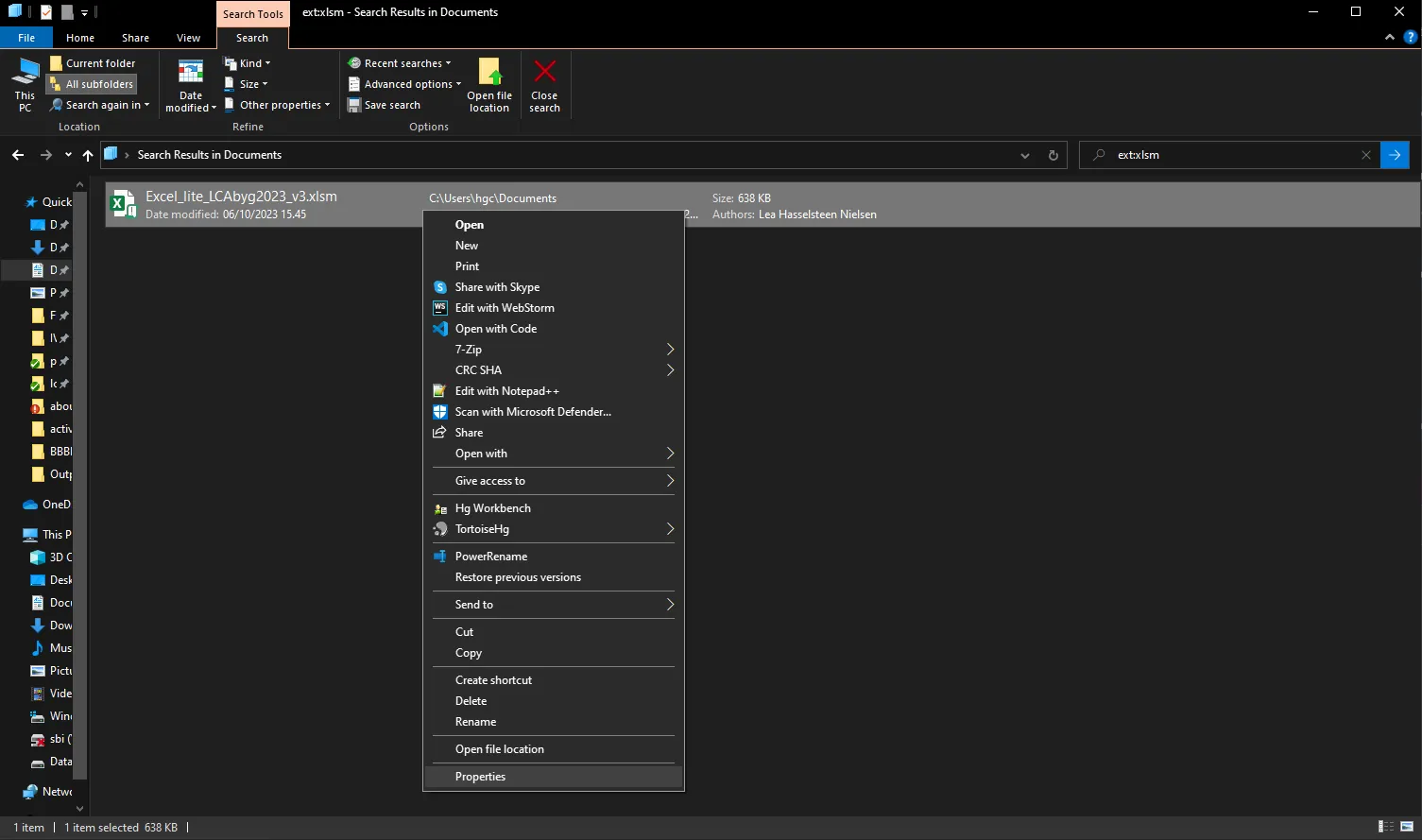
Task: Click the Skype icon in the context menu
Action: point(439,287)
